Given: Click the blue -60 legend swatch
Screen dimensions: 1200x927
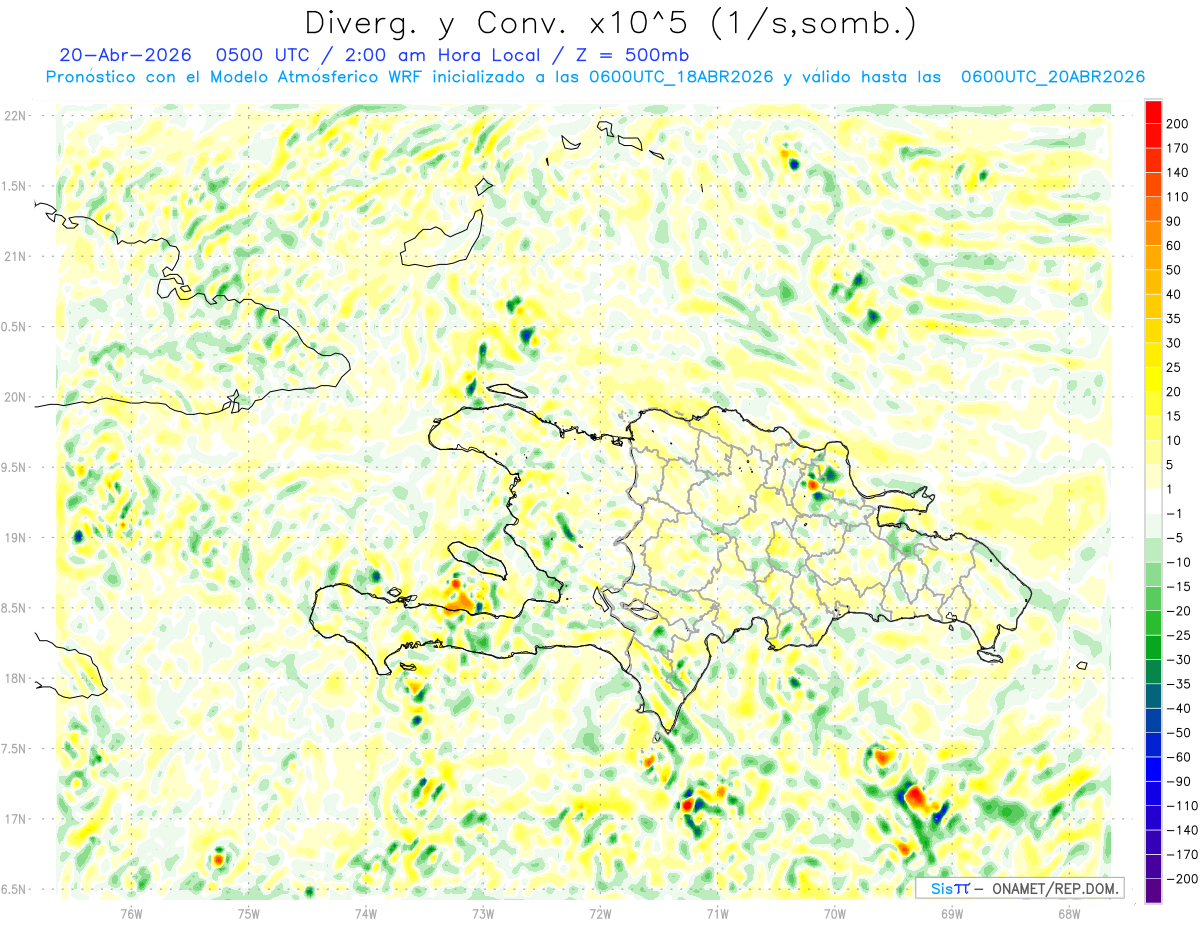Looking at the screenshot, I should [1153, 769].
